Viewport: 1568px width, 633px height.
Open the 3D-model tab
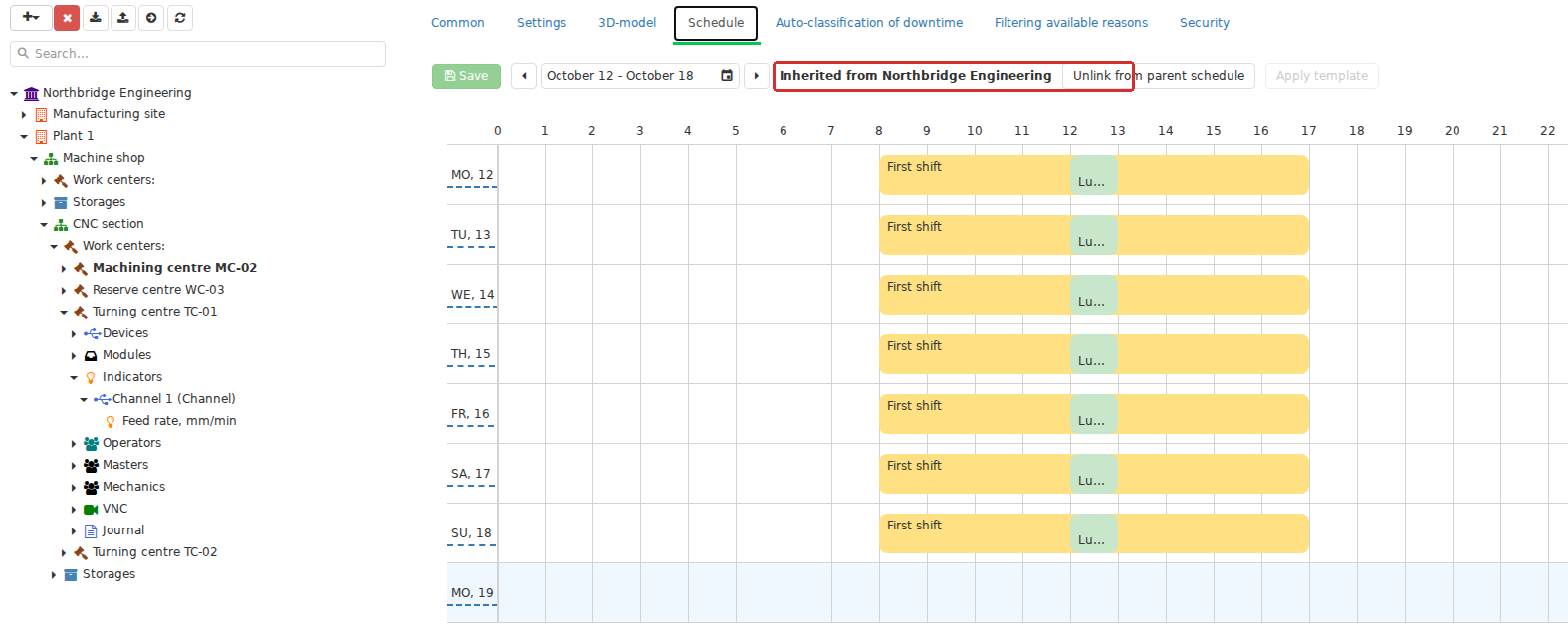pyautogui.click(x=627, y=22)
